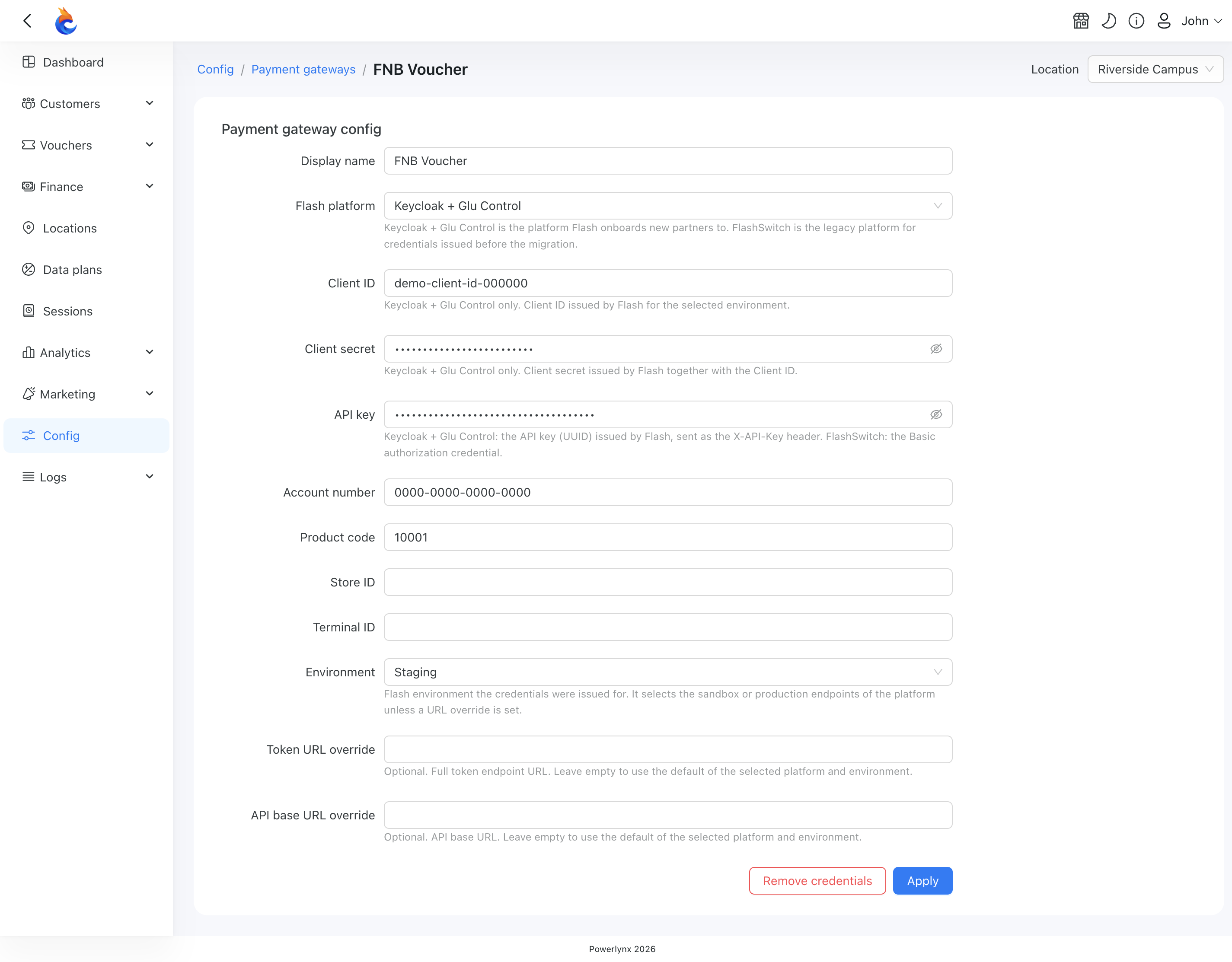This screenshot has height=962, width=1232.
Task: Expand the Marketing submenu chevron
Action: [150, 394]
